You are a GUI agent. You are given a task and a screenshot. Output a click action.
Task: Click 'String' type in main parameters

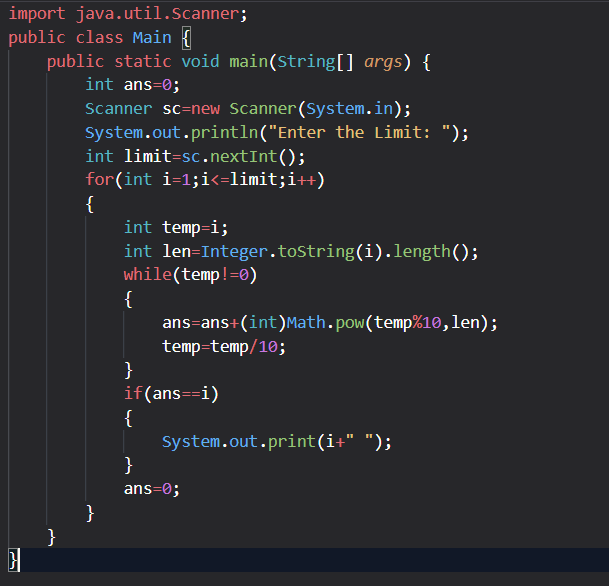coord(306,62)
